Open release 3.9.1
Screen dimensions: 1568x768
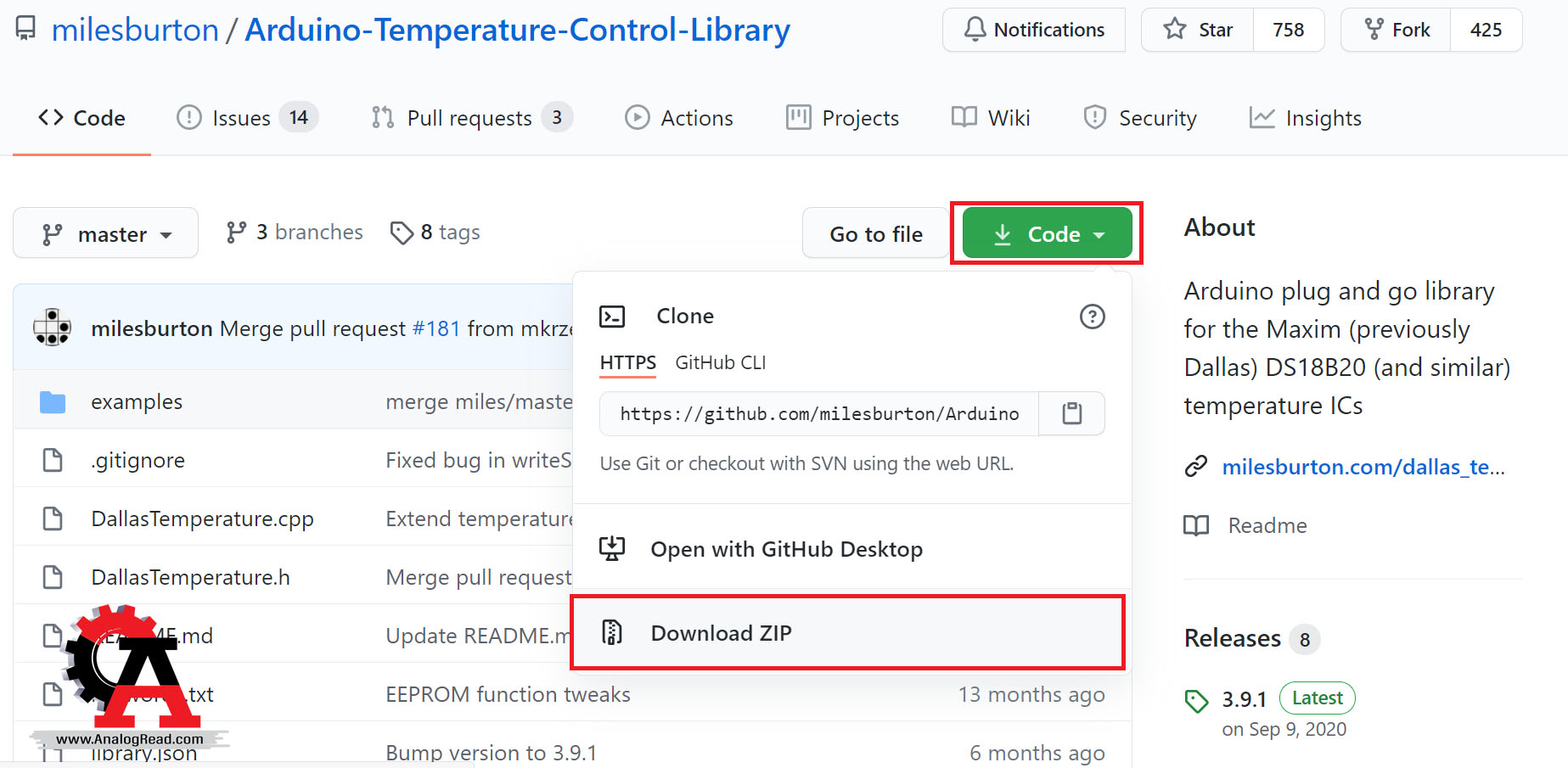(x=1245, y=699)
